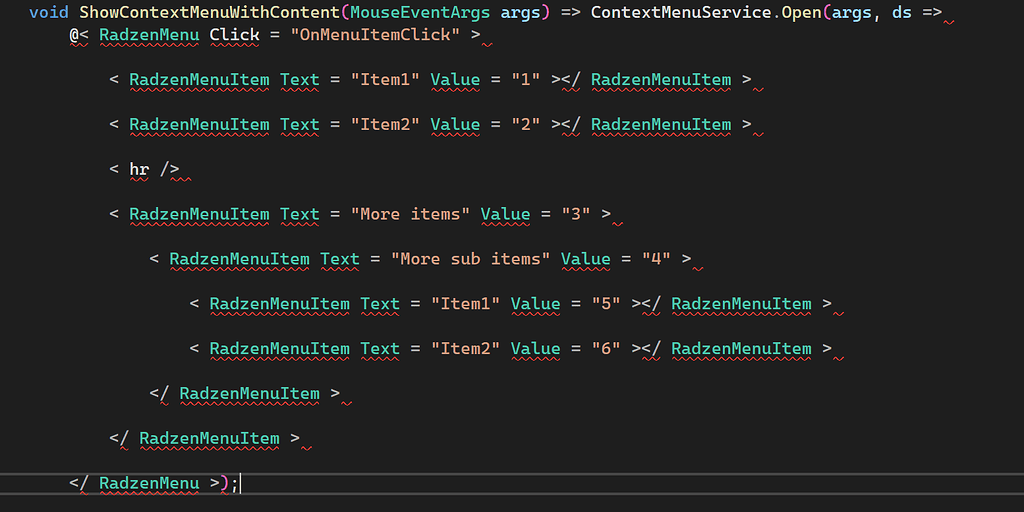Click the "More sub items" text string
Screen dimensions: 1024x512
(470, 259)
